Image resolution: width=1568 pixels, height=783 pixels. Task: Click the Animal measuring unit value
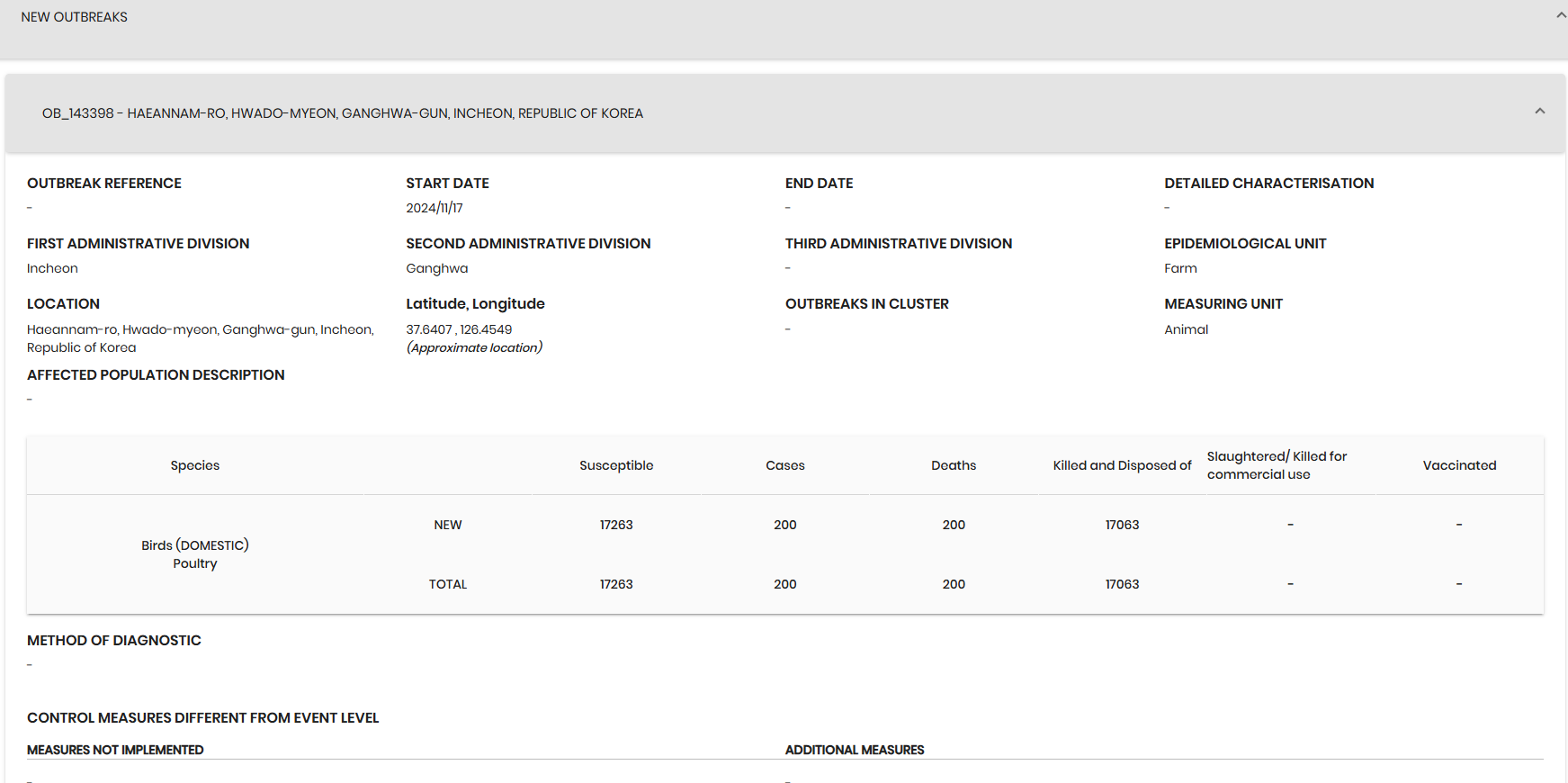pos(1186,329)
